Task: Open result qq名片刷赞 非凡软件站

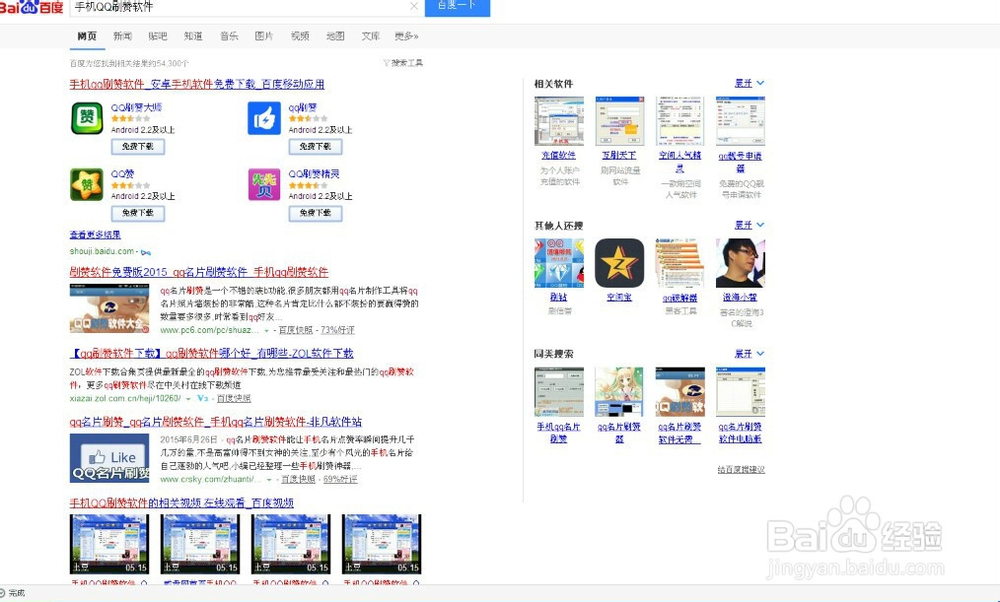Action: coord(216,422)
